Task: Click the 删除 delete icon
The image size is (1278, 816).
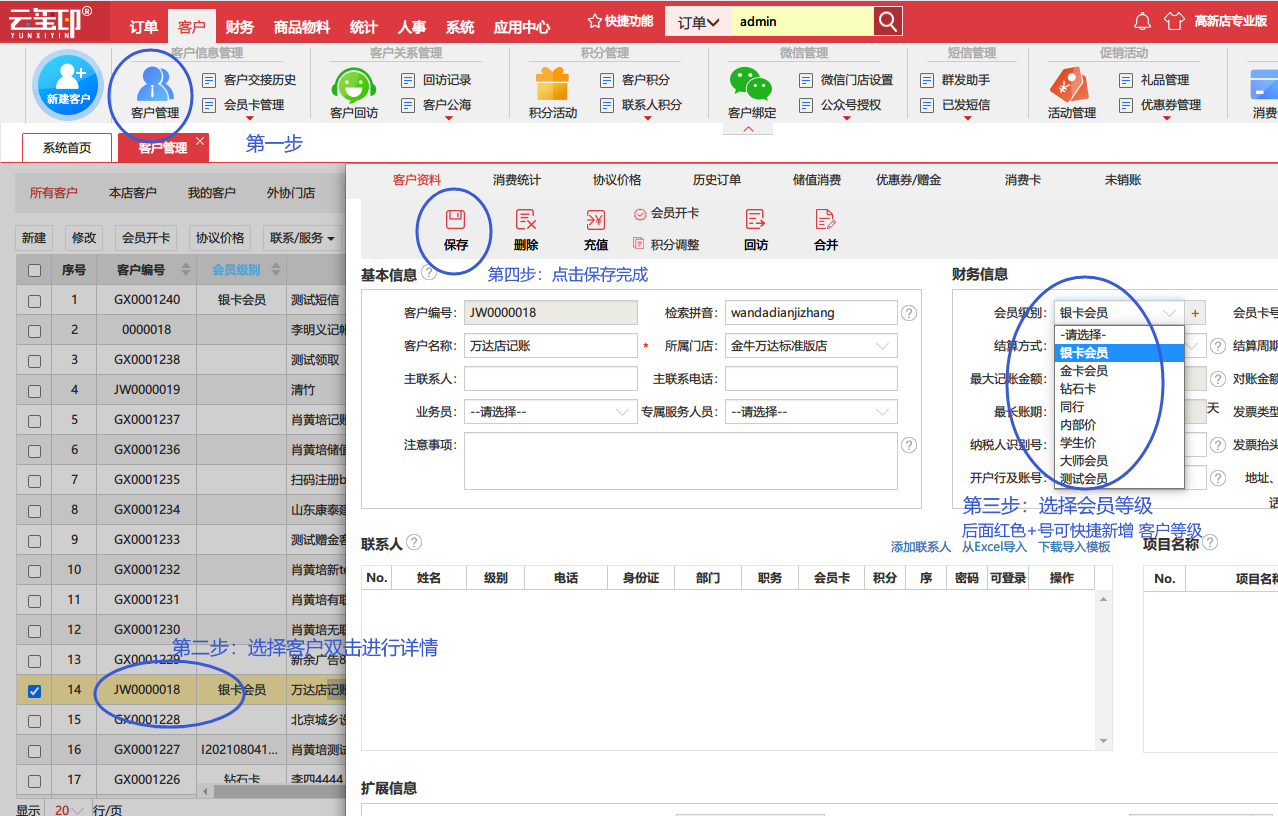Action: coord(526,230)
